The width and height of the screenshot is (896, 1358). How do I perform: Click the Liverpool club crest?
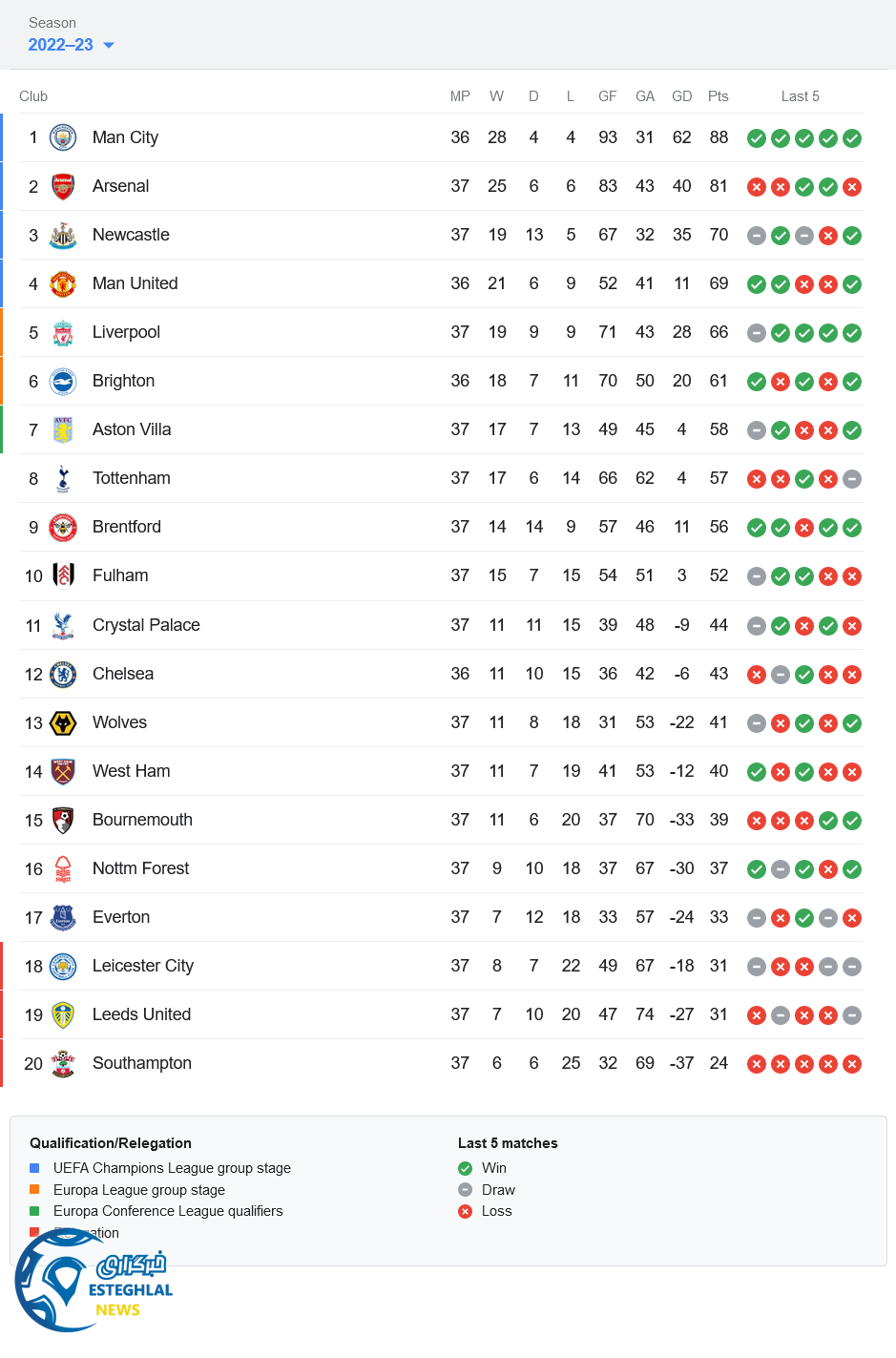pos(63,332)
